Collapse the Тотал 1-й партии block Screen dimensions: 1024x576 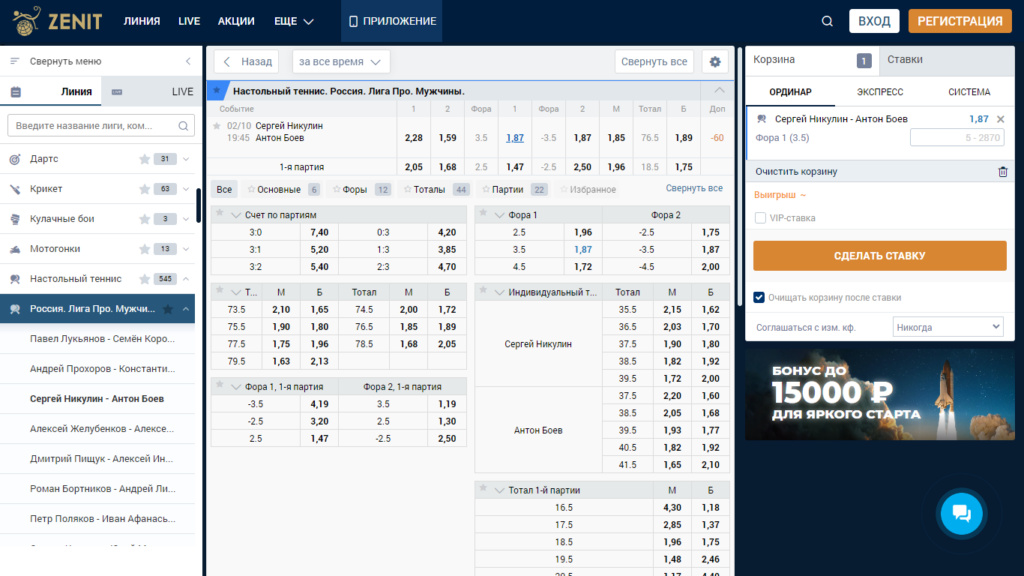[500, 490]
